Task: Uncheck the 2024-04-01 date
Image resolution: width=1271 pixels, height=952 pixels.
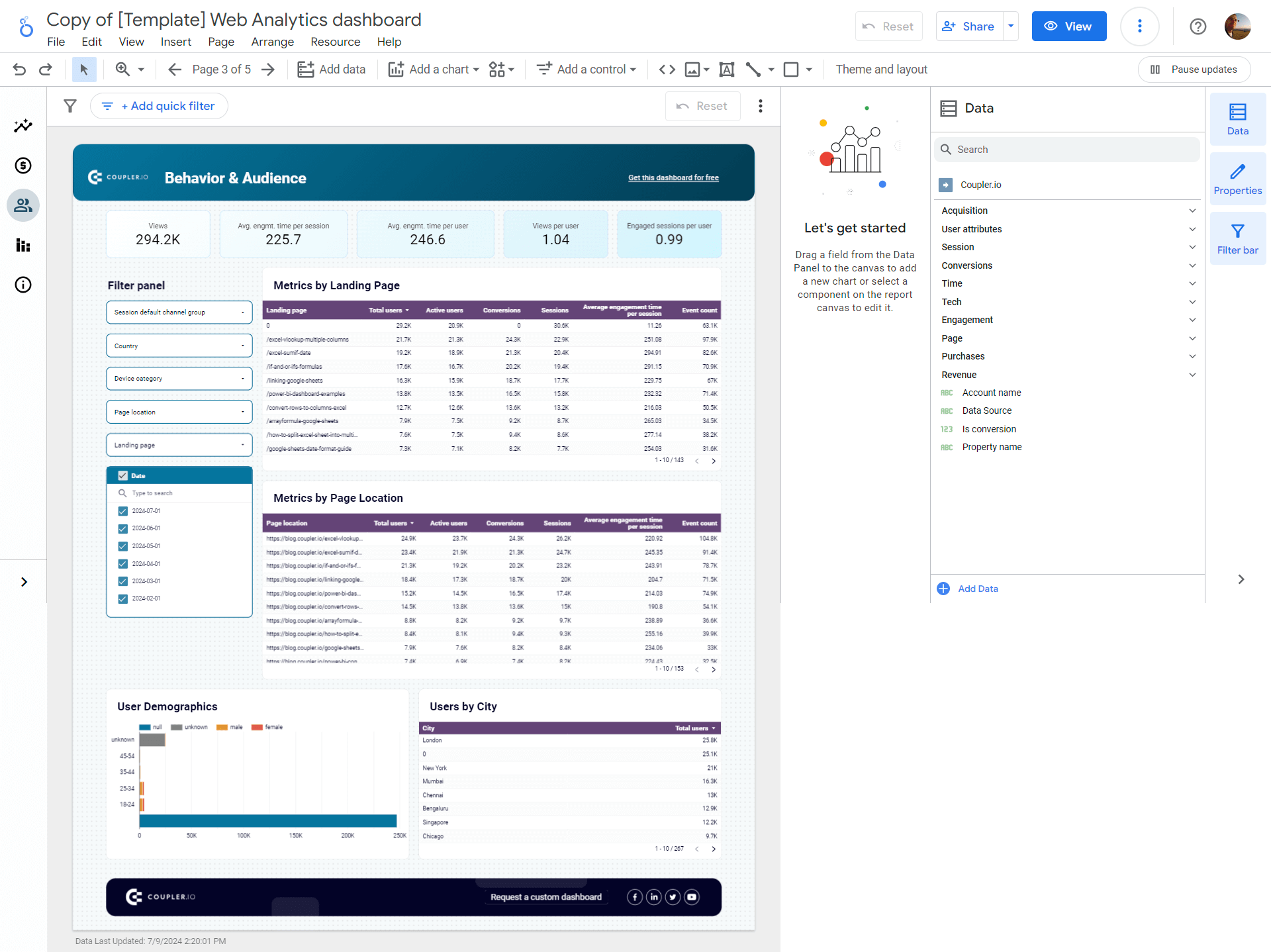Action: [122, 564]
